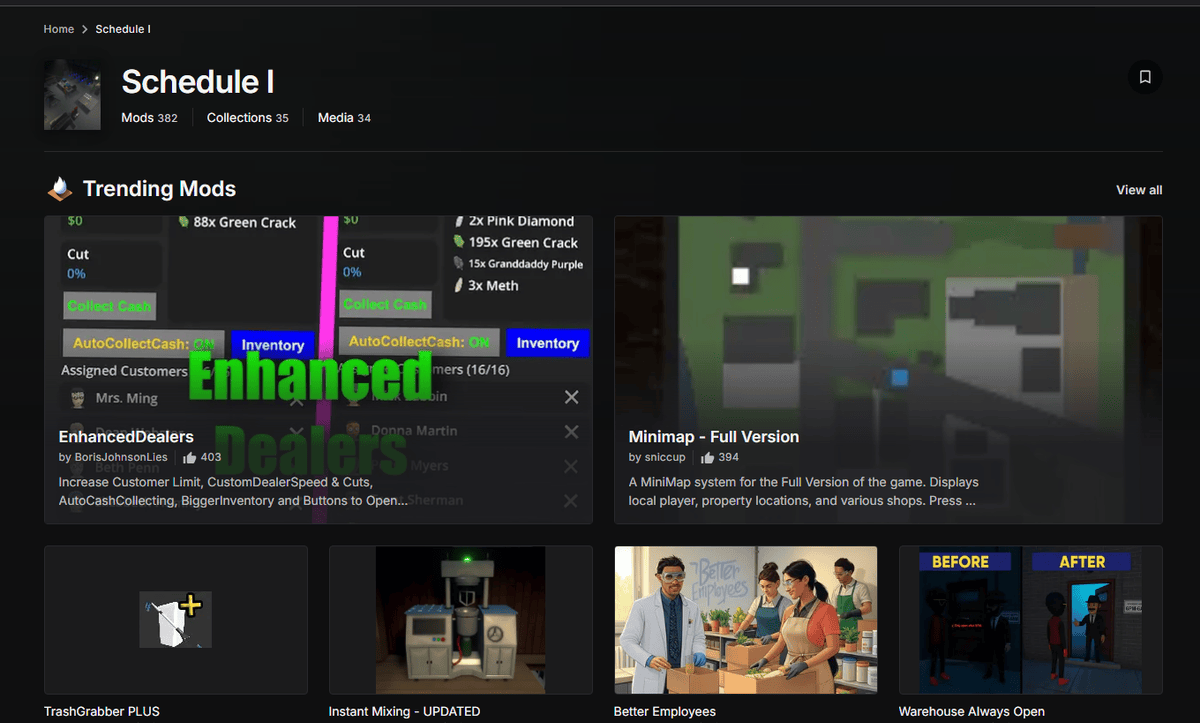Click the Trending Mods section heading
The image size is (1200, 723).
(x=159, y=189)
